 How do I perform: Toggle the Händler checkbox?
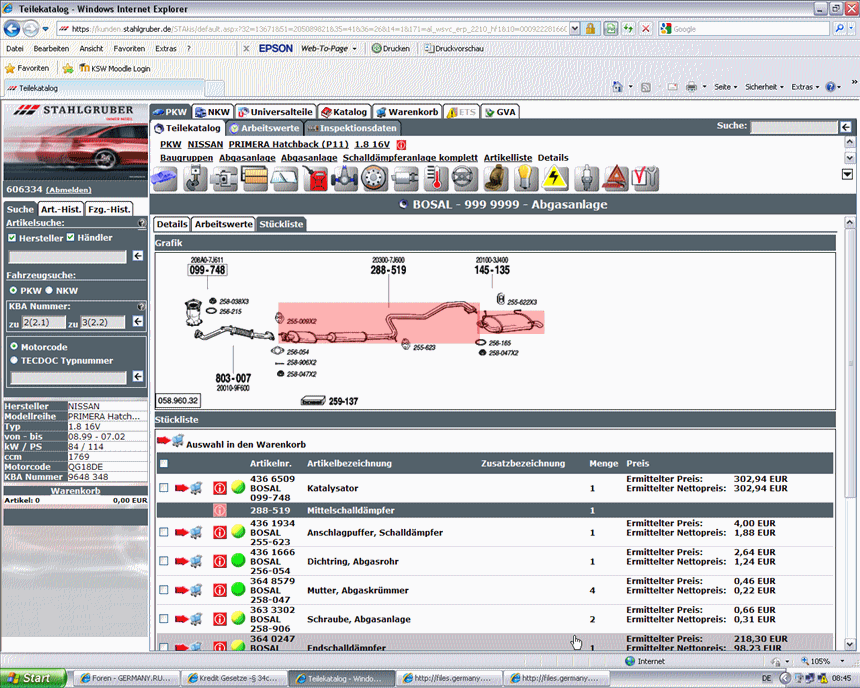[x=70, y=237]
